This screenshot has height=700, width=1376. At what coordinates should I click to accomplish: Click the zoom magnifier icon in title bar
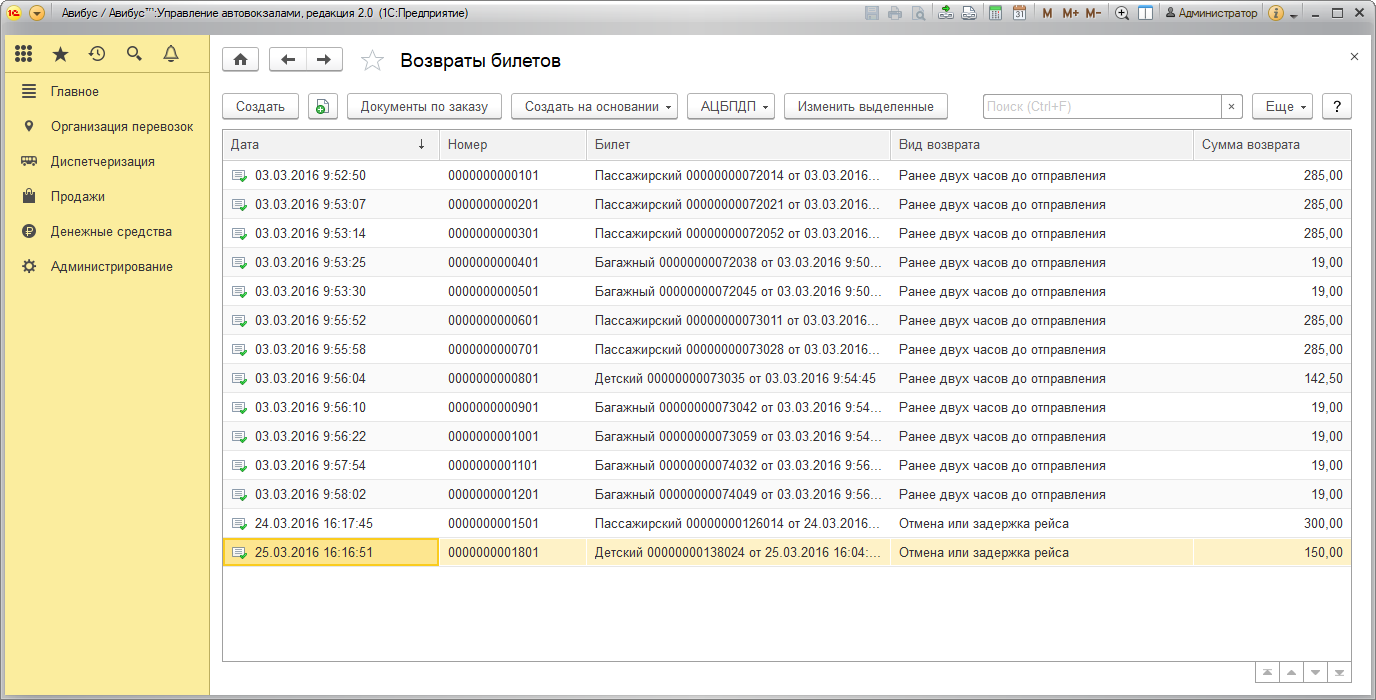[x=1122, y=14]
